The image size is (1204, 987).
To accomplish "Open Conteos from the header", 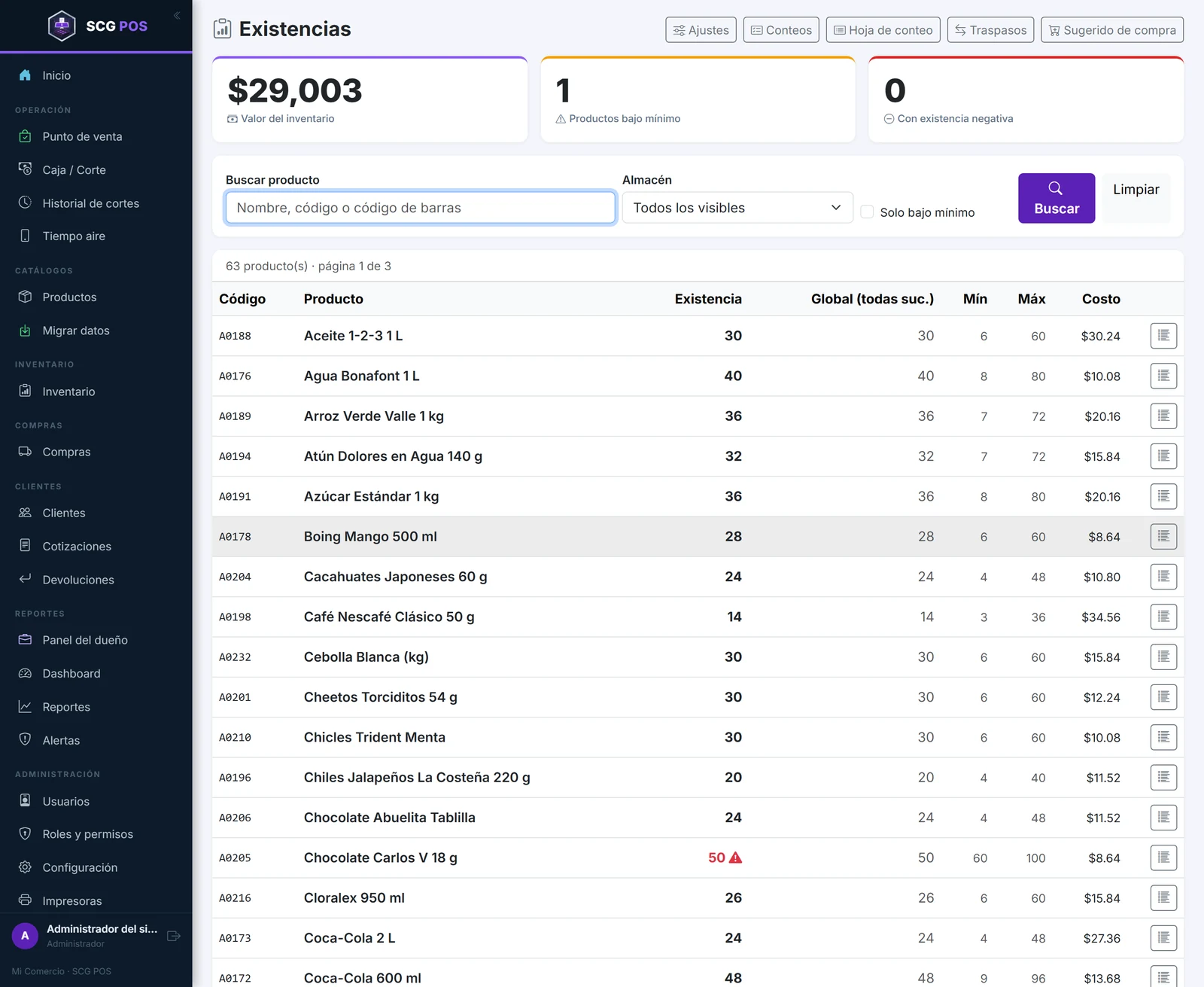I will [781, 30].
